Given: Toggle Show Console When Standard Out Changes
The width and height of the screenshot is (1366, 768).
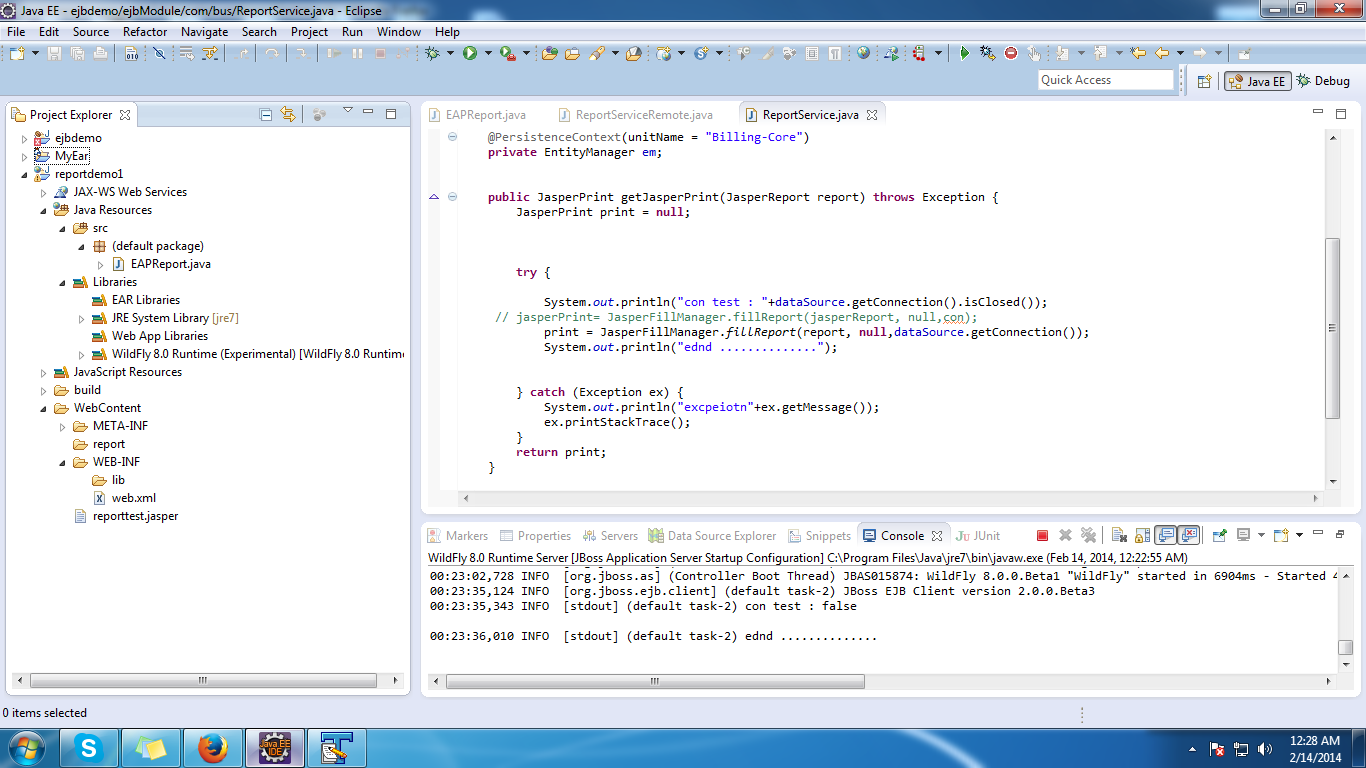Looking at the screenshot, I should tap(1165, 536).
